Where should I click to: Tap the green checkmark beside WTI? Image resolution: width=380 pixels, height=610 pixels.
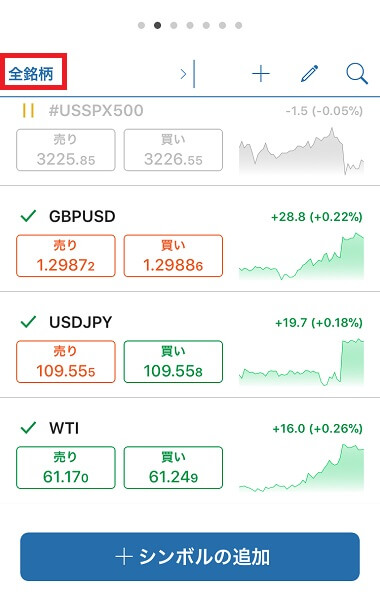click(28, 428)
